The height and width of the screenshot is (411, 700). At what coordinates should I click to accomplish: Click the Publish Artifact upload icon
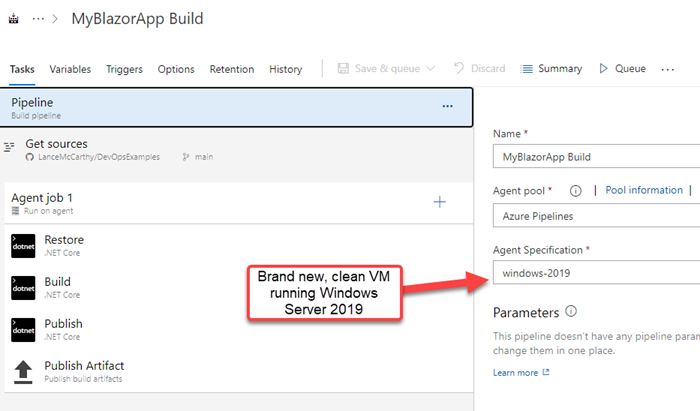click(x=23, y=371)
